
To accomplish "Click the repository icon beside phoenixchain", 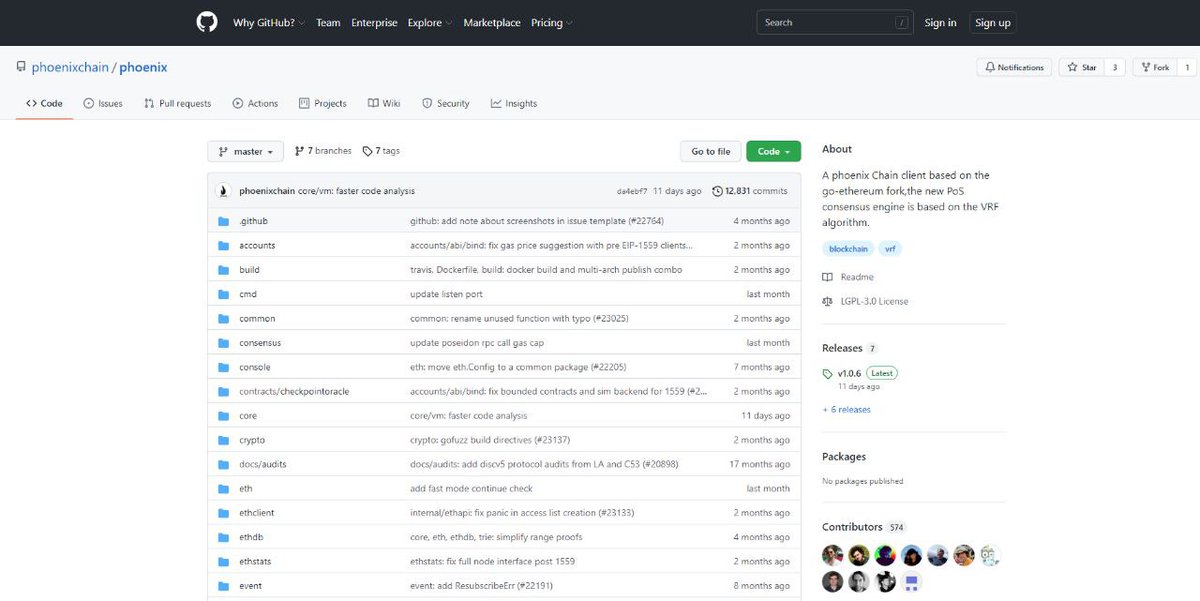I will click(x=21, y=67).
